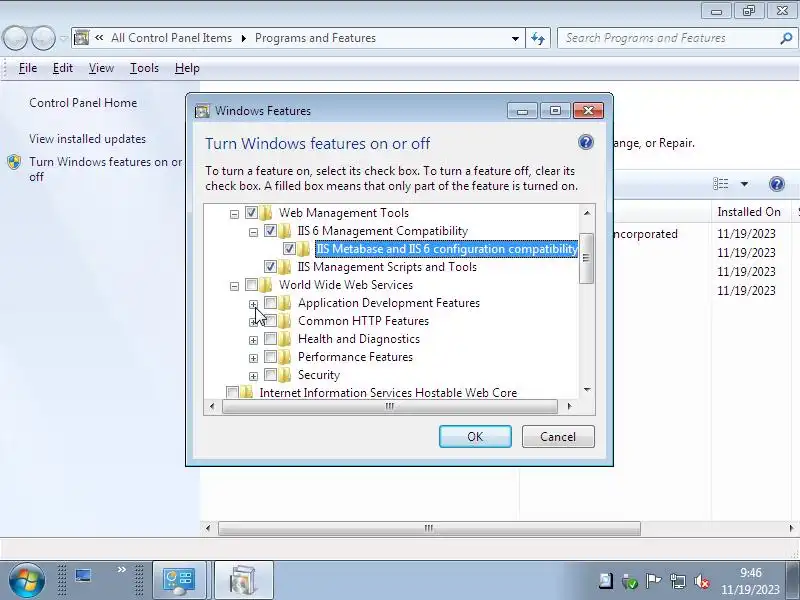Open the Help menu

(187, 68)
